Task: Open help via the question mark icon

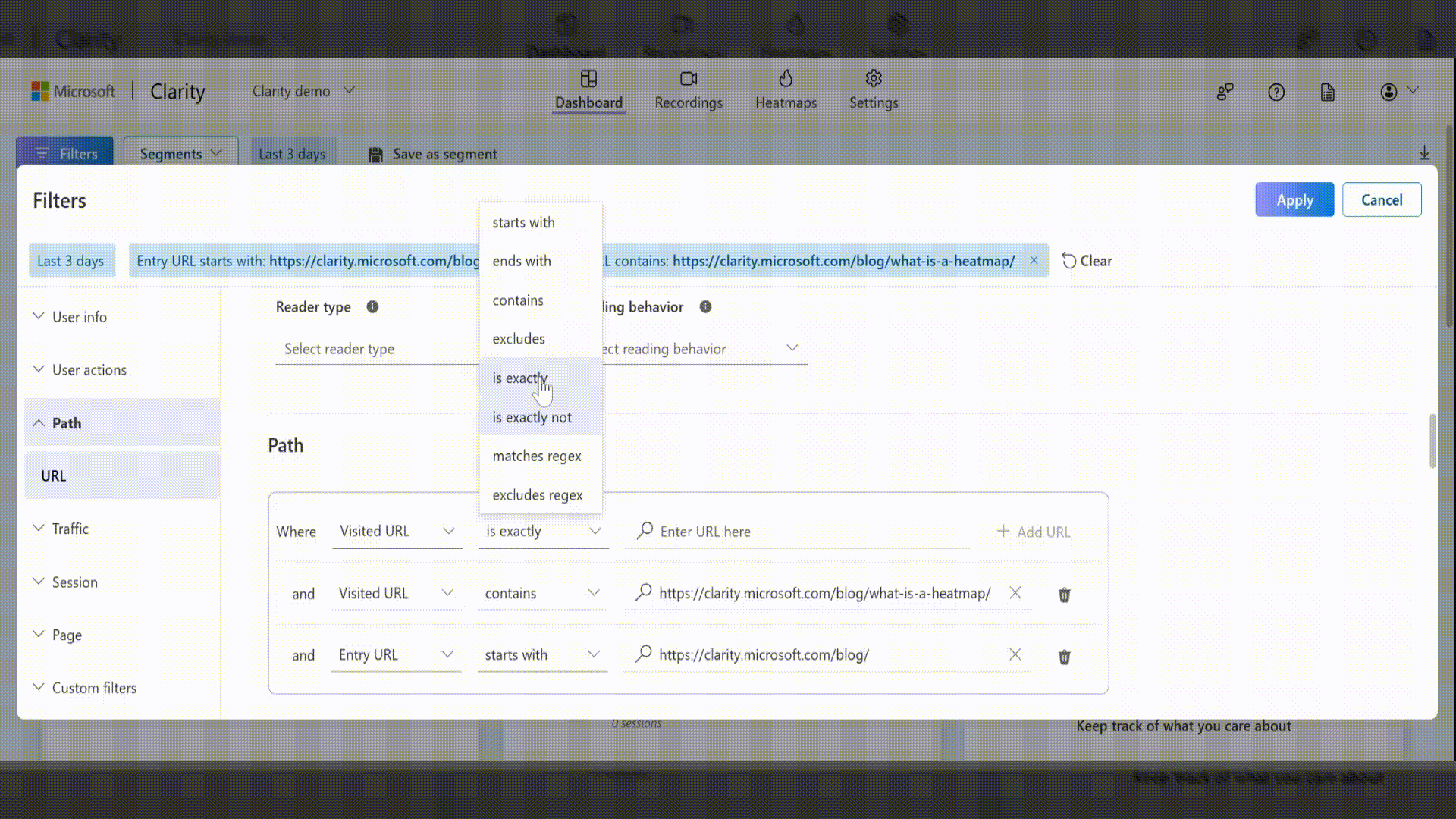Action: pos(1276,92)
